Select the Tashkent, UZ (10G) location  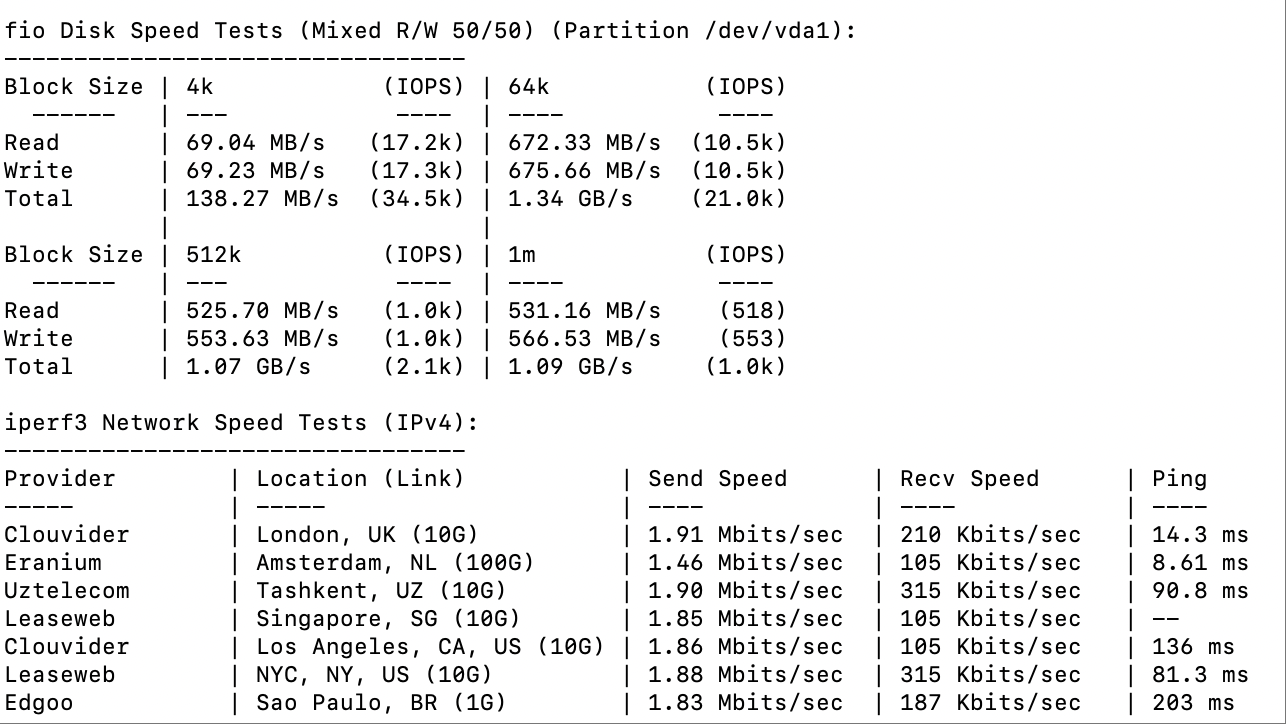[382, 591]
